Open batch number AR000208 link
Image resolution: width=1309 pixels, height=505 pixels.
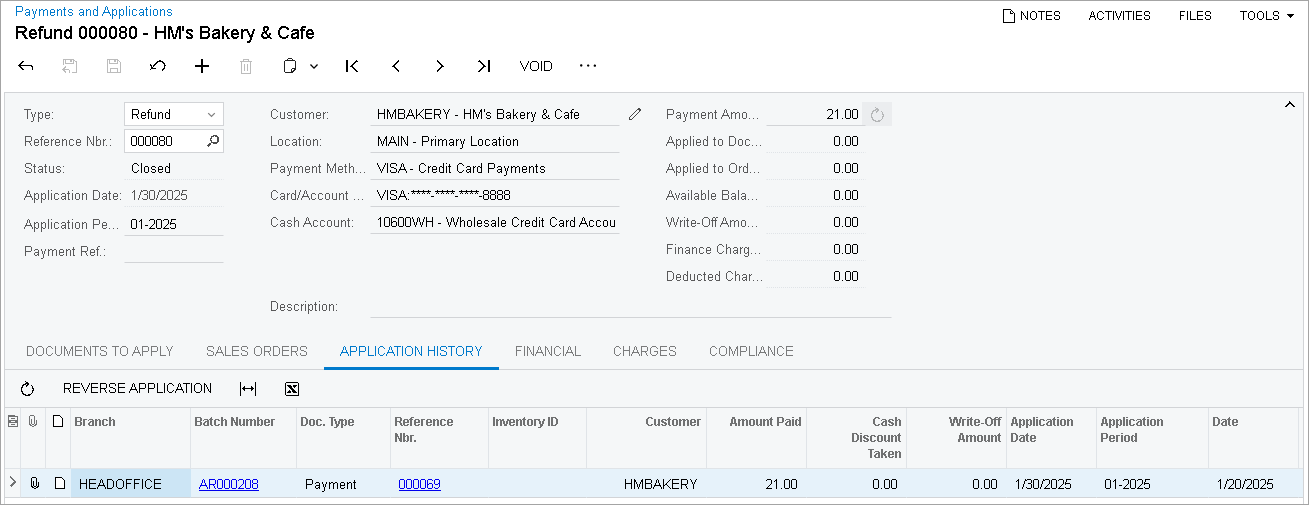(228, 484)
